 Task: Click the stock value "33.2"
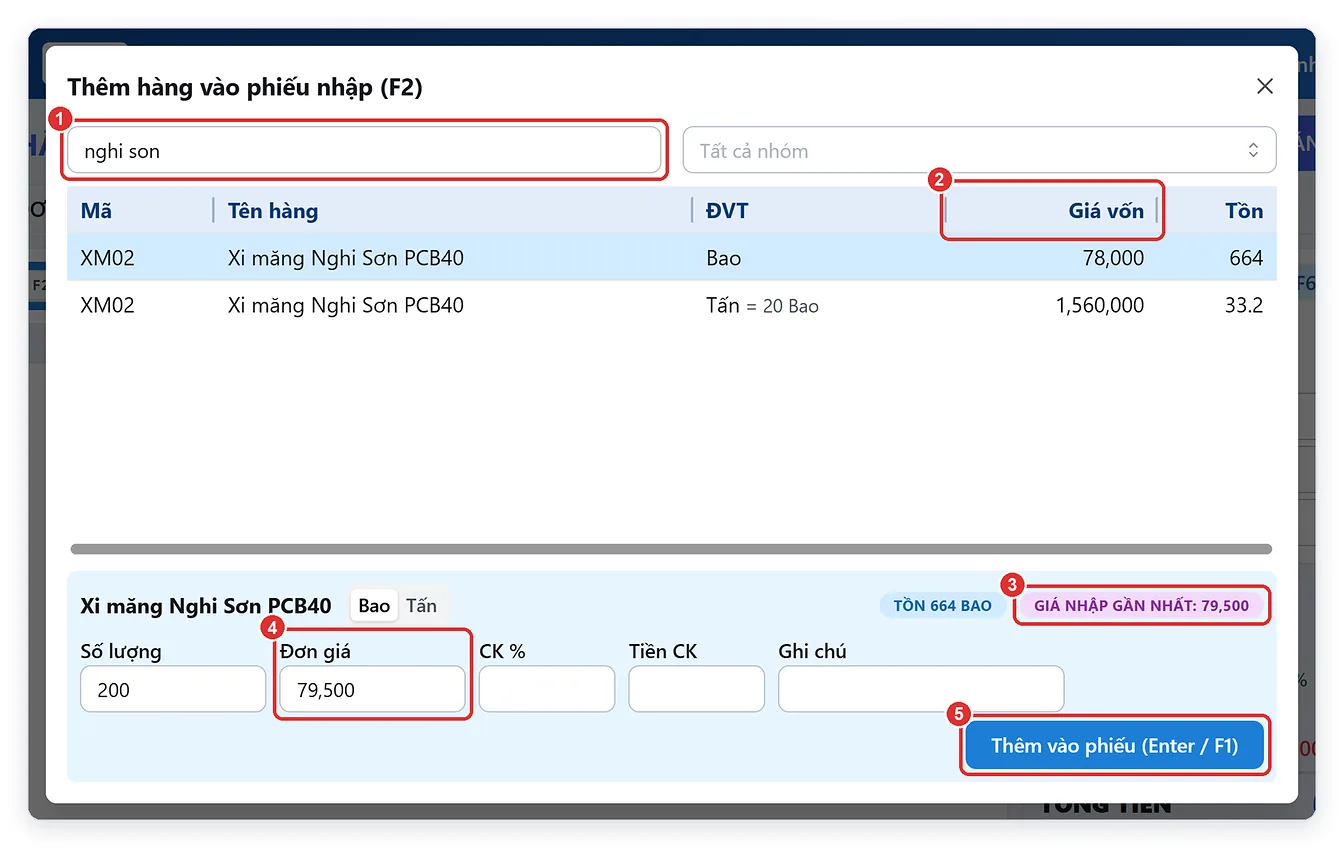point(1244,305)
